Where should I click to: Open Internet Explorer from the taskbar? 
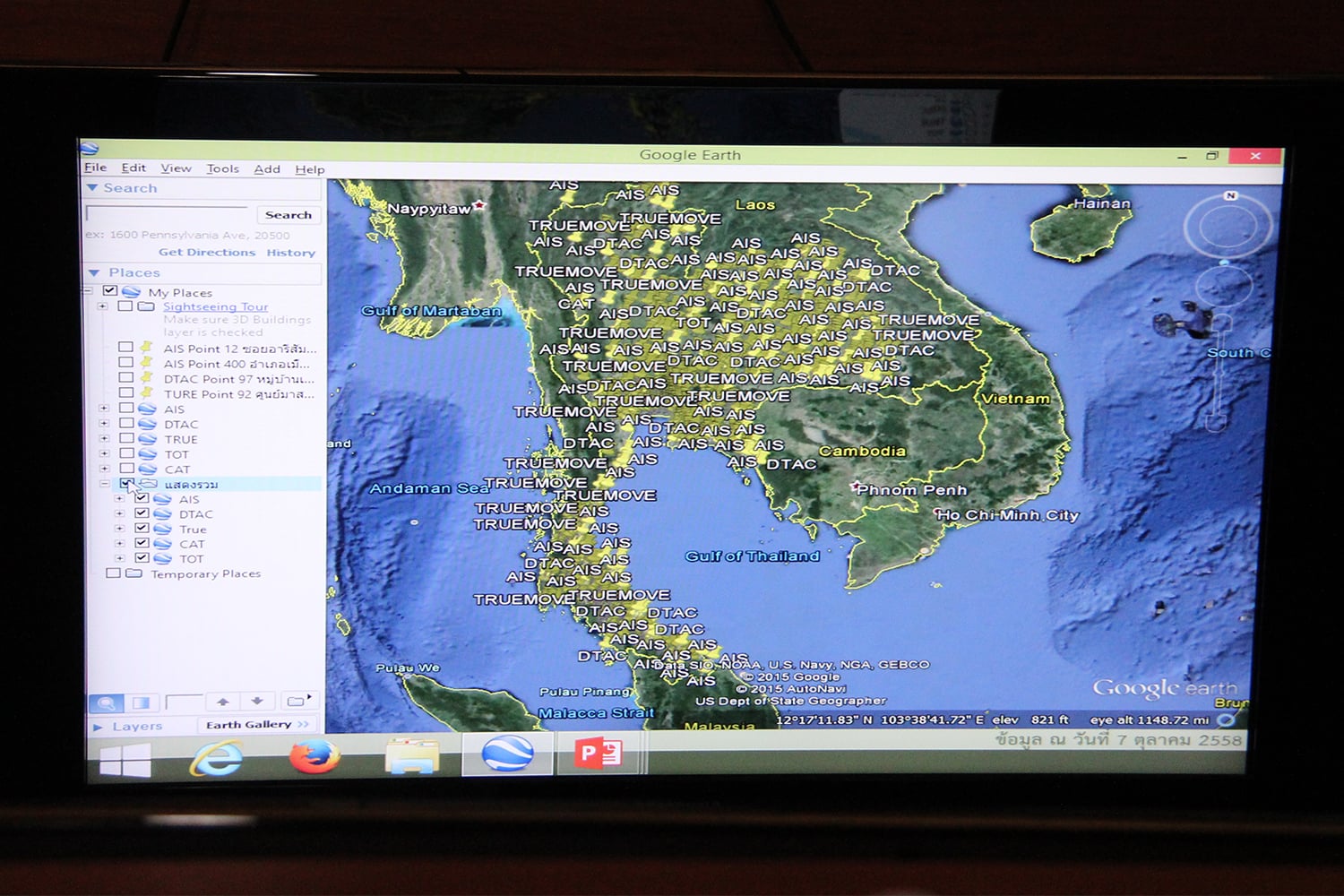pos(217,757)
